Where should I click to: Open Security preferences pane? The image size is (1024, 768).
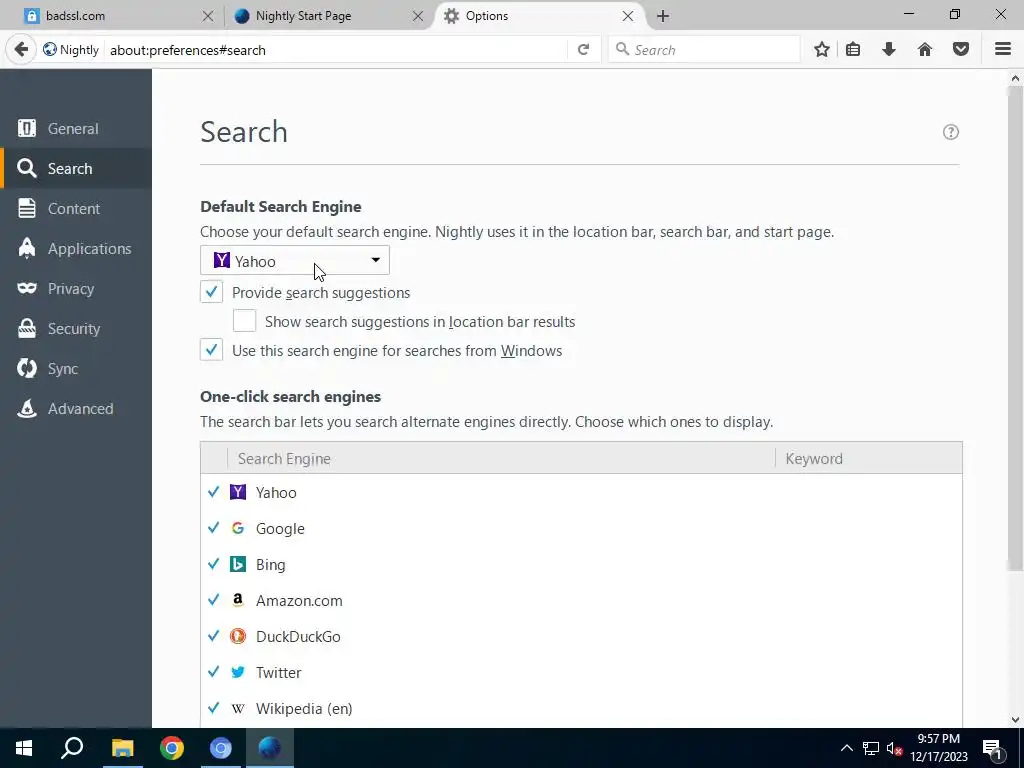(x=76, y=328)
